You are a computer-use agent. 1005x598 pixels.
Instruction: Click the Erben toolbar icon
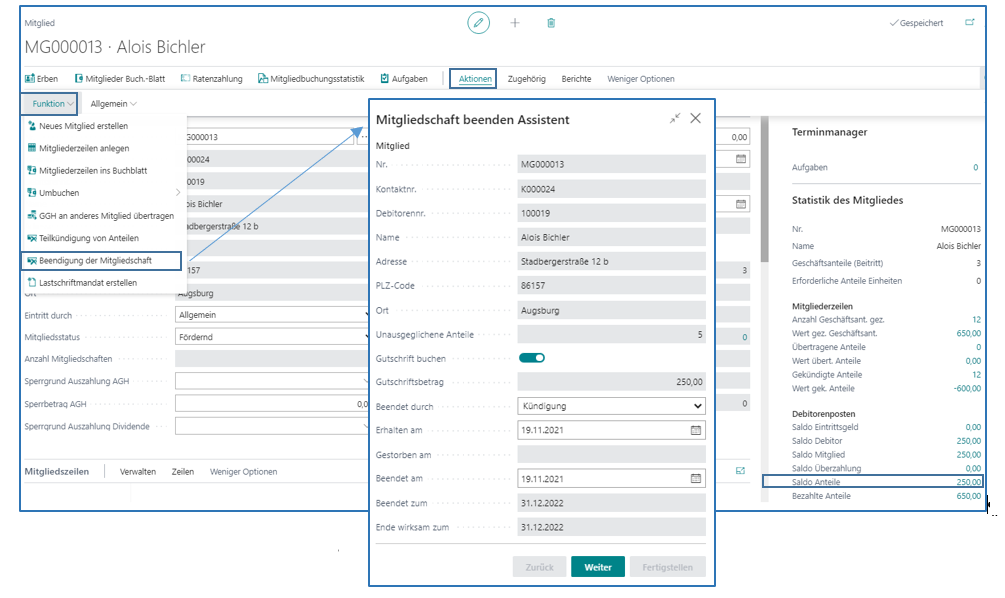tap(41, 78)
